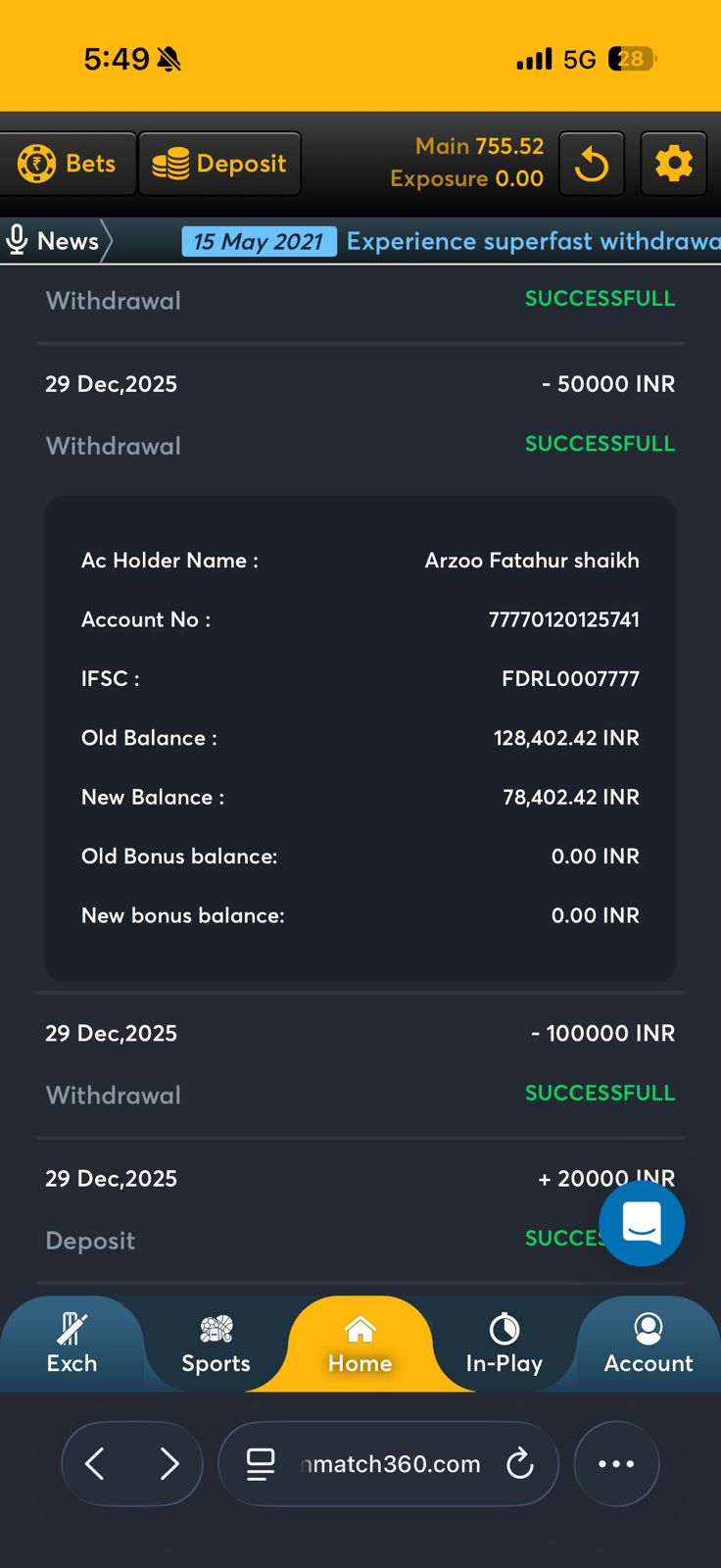This screenshot has width=721, height=1568.
Task: Expand the 20000 INR deposit entry
Action: click(294, 1208)
